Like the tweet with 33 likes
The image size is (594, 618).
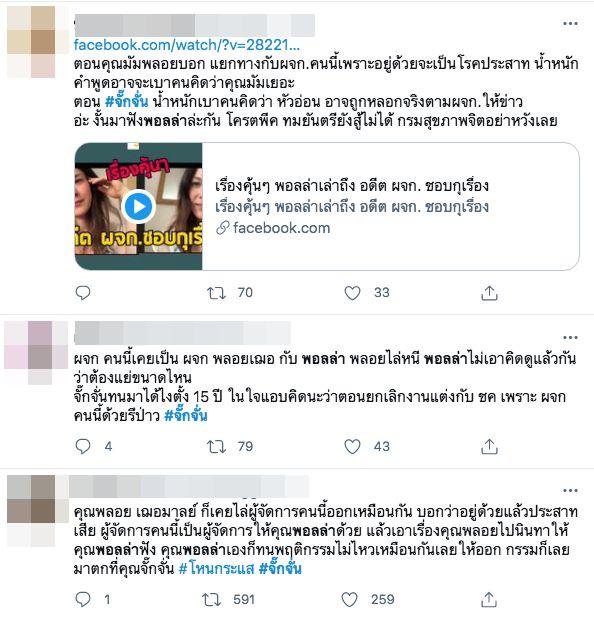(352, 293)
